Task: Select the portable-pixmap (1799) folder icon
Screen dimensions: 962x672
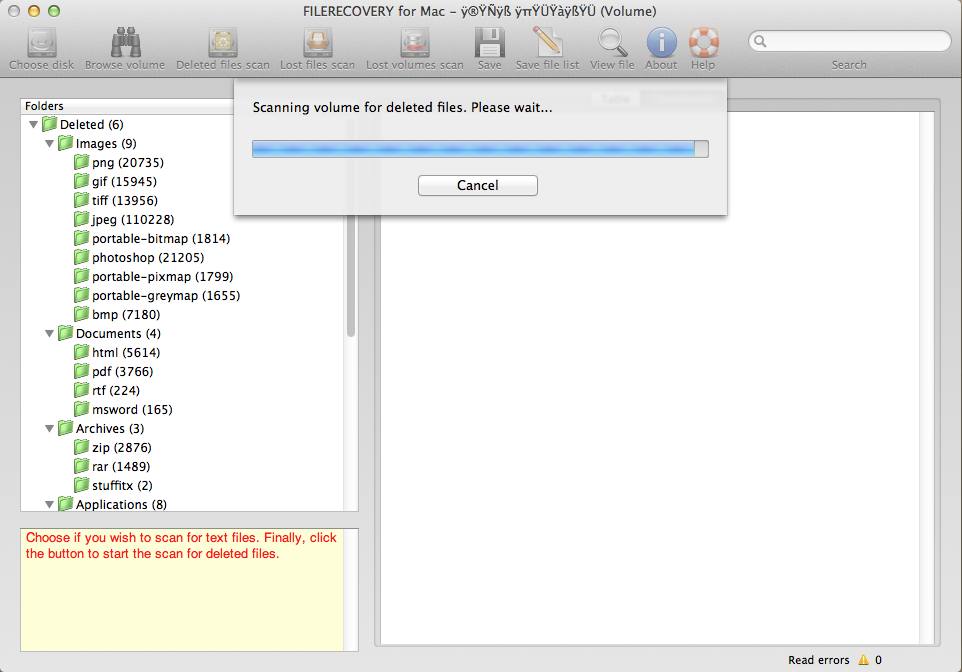Action: [82, 276]
